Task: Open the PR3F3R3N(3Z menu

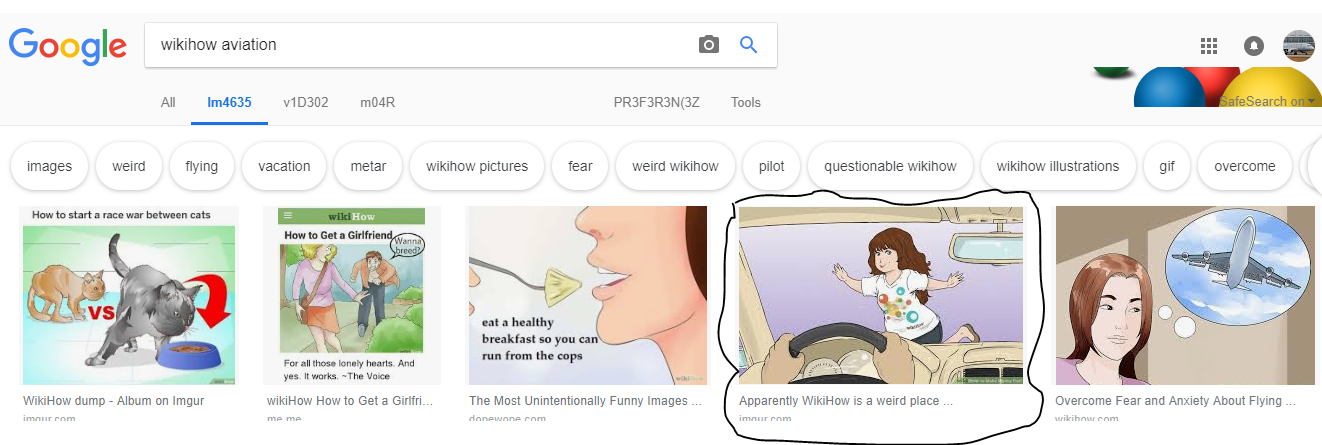Action: (658, 102)
